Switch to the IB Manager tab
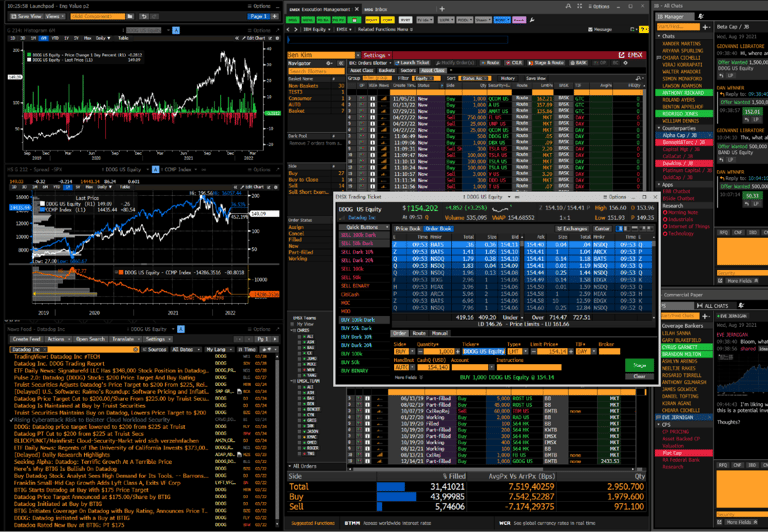The width and height of the screenshot is (768, 532). [676, 17]
